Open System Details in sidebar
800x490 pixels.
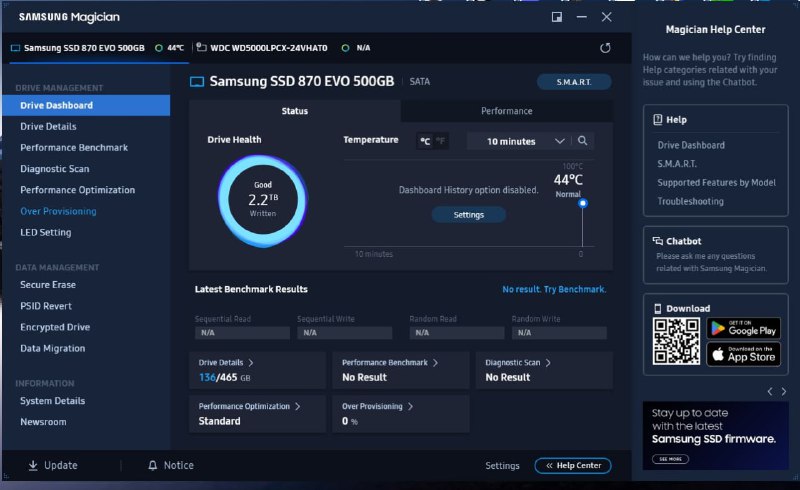tap(53, 401)
